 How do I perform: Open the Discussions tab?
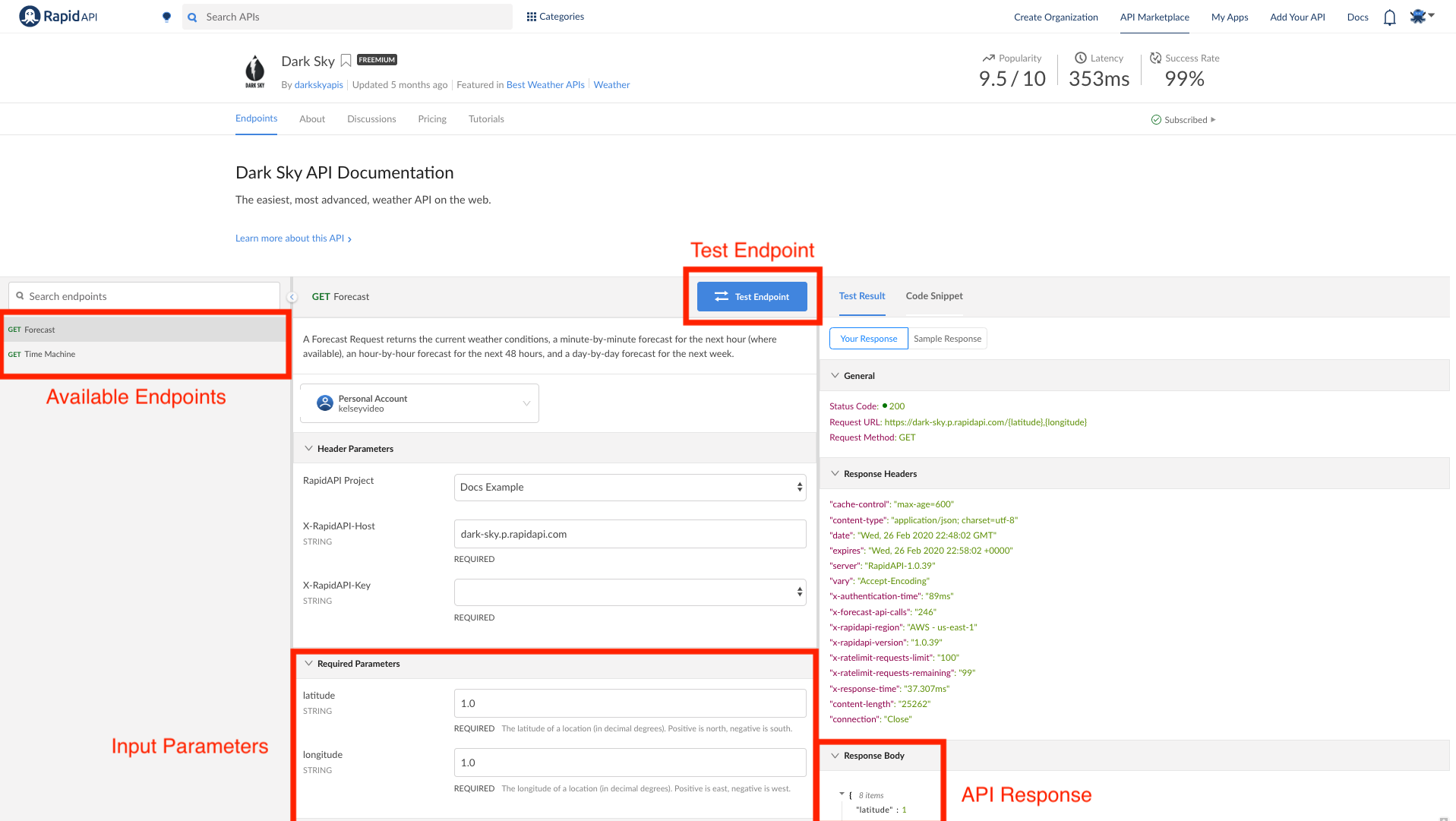371,119
